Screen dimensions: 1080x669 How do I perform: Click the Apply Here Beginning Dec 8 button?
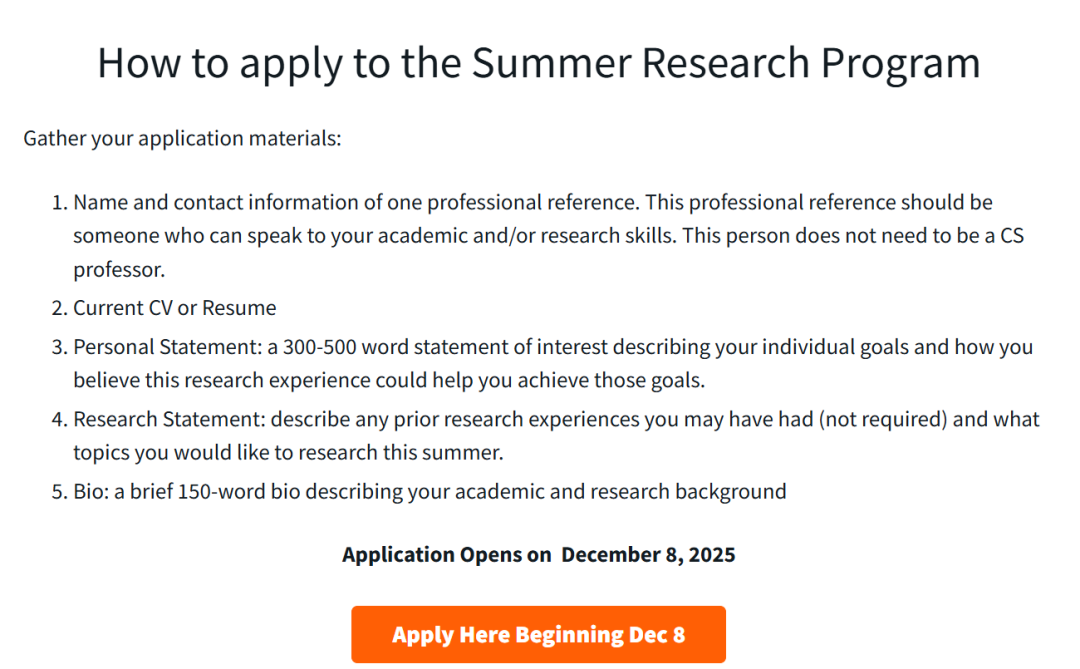[x=538, y=635]
